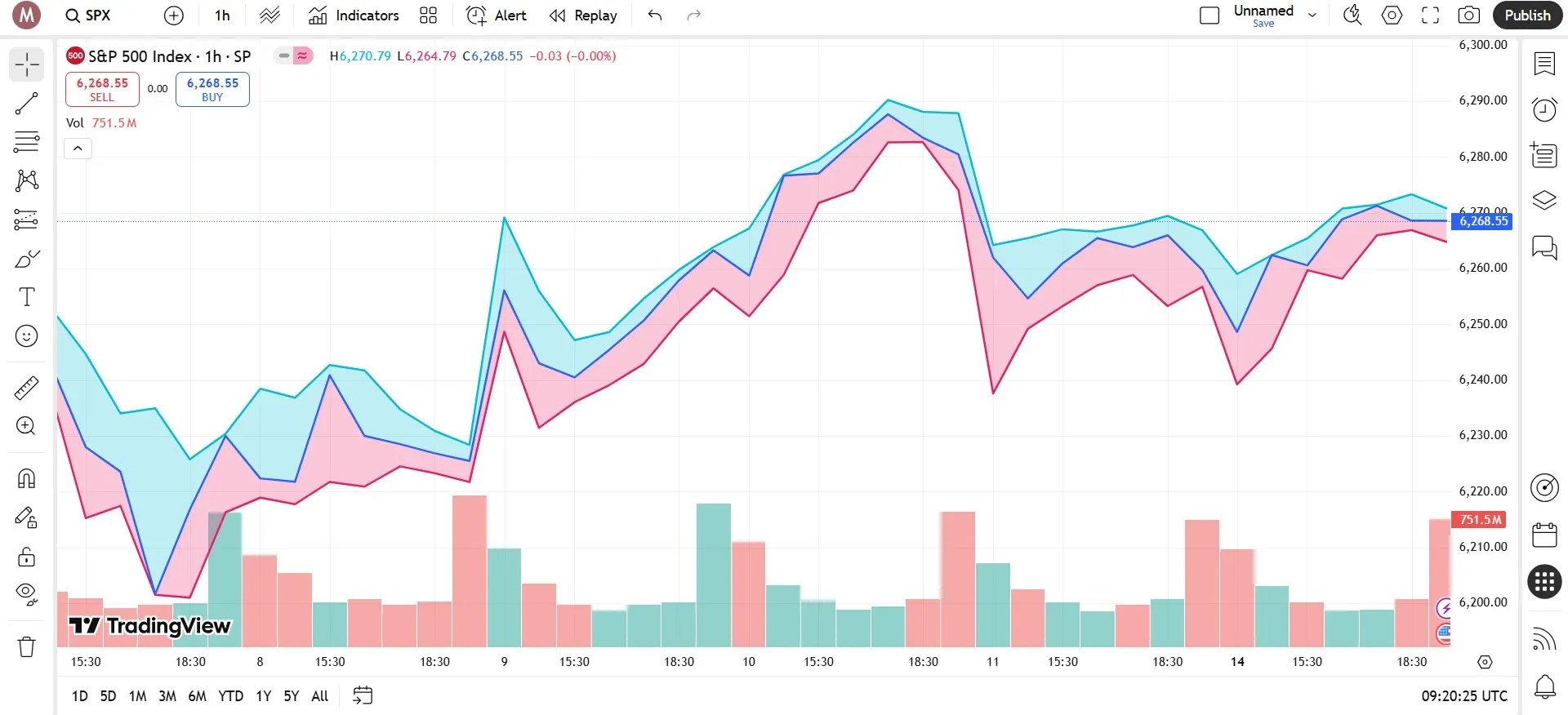Collapse the indicator legend chevron

(78, 149)
